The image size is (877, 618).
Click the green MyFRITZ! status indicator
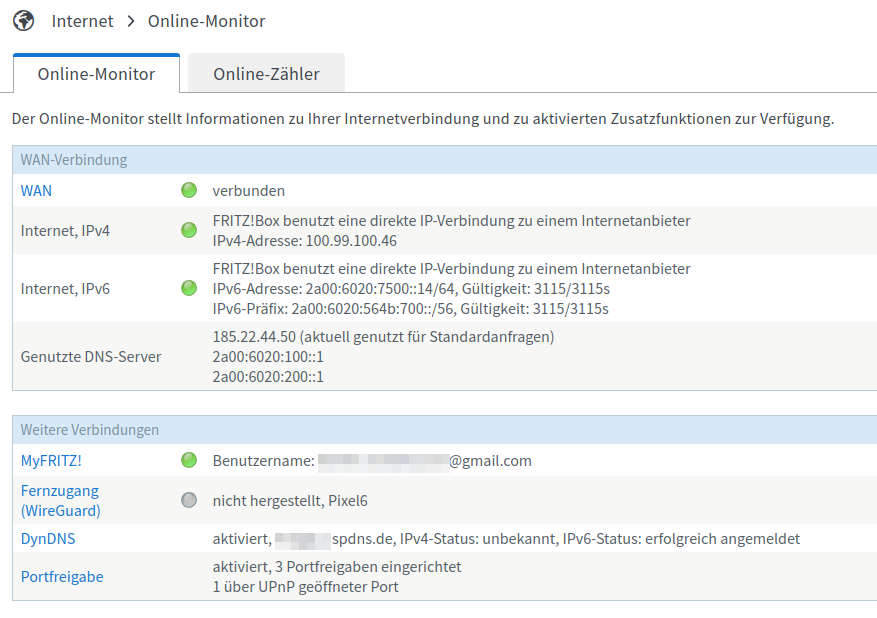(189, 460)
